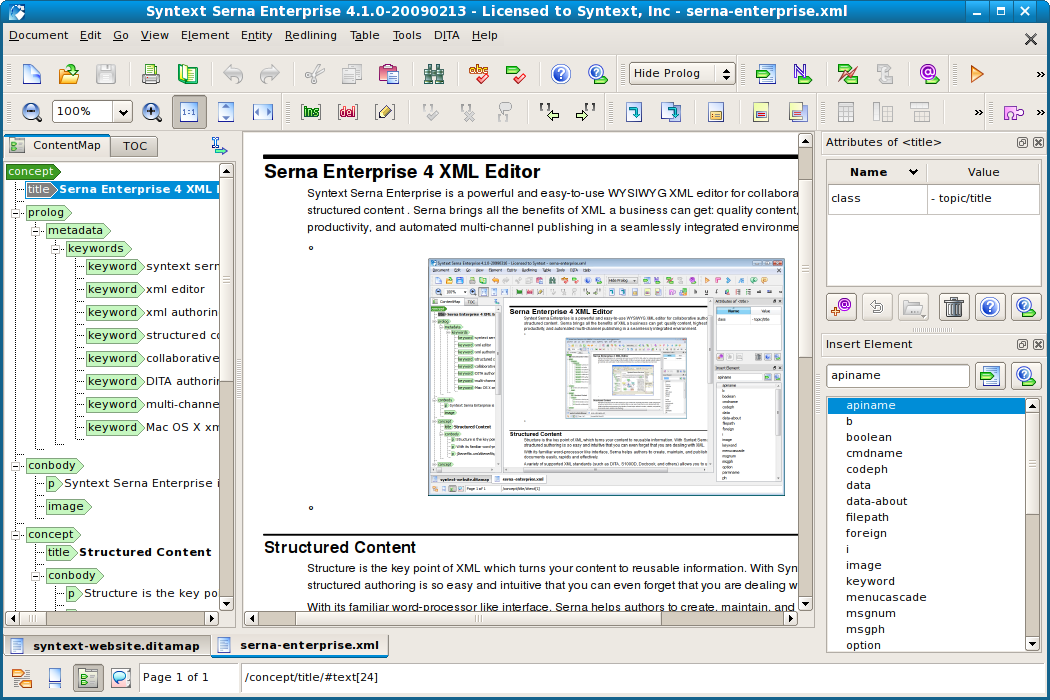This screenshot has width=1050, height=700.
Task: Click the embedded screenshot image in document
Action: click(x=606, y=377)
